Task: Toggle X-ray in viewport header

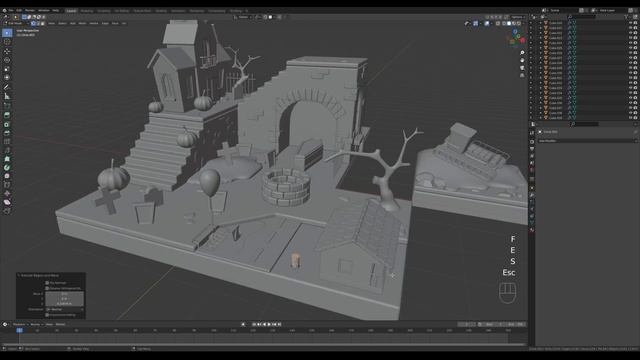Action: point(498,24)
